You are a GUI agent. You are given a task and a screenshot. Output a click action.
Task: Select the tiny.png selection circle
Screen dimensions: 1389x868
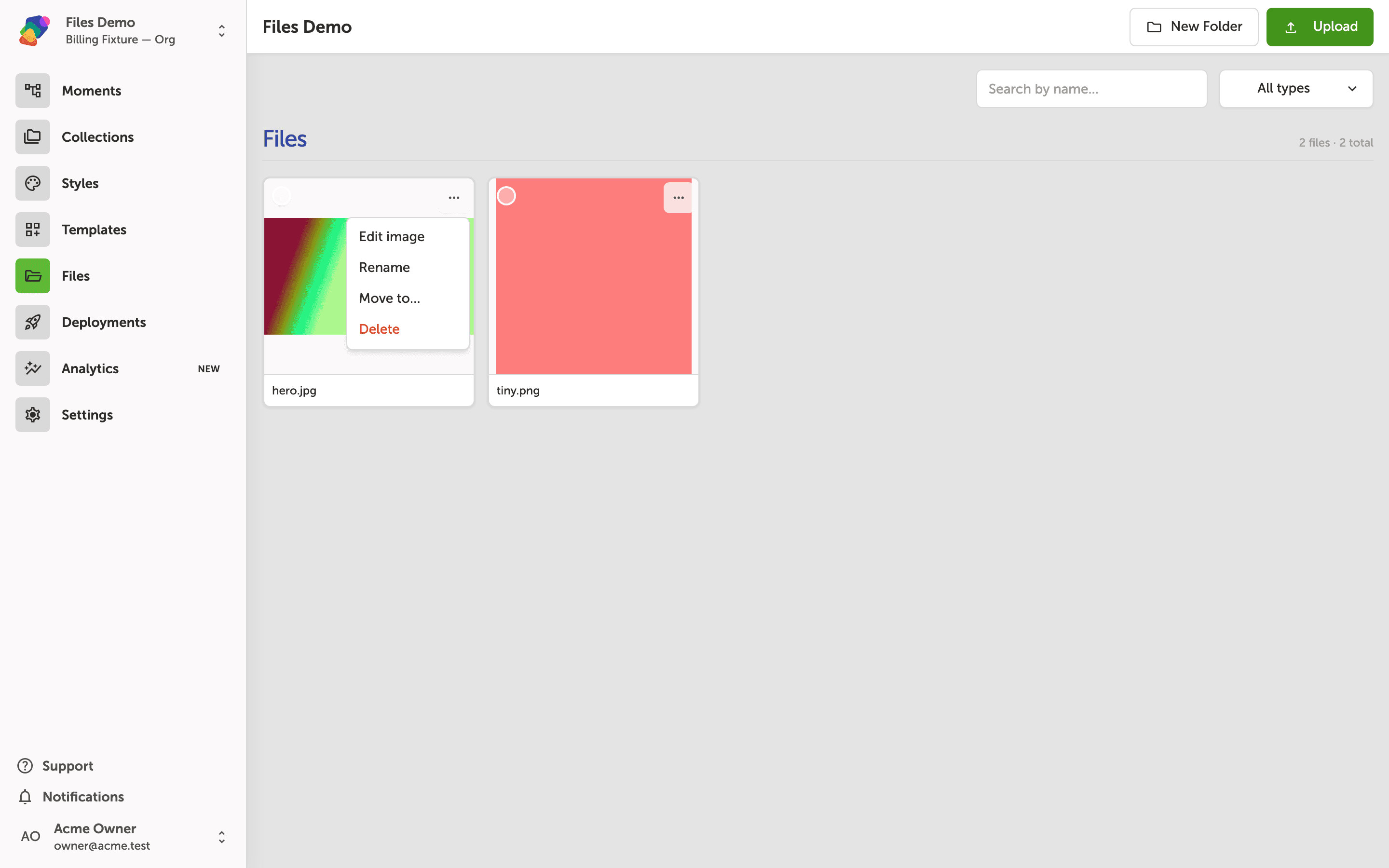tap(506, 196)
